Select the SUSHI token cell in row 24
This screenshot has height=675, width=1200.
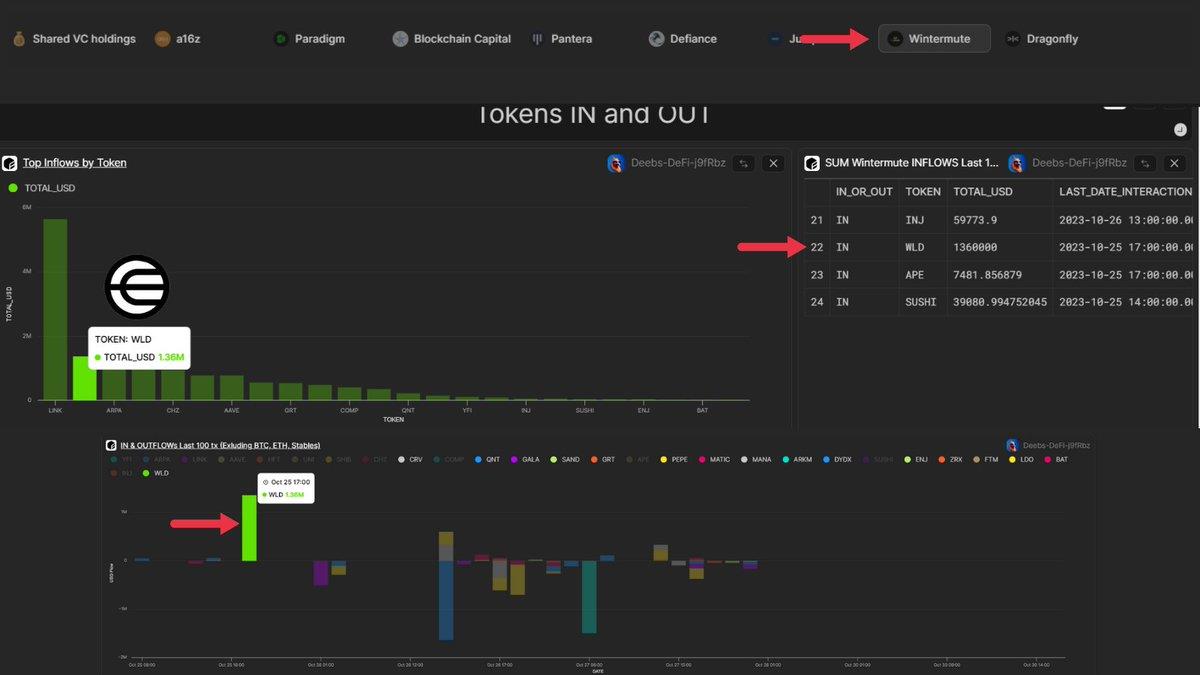click(x=923, y=301)
